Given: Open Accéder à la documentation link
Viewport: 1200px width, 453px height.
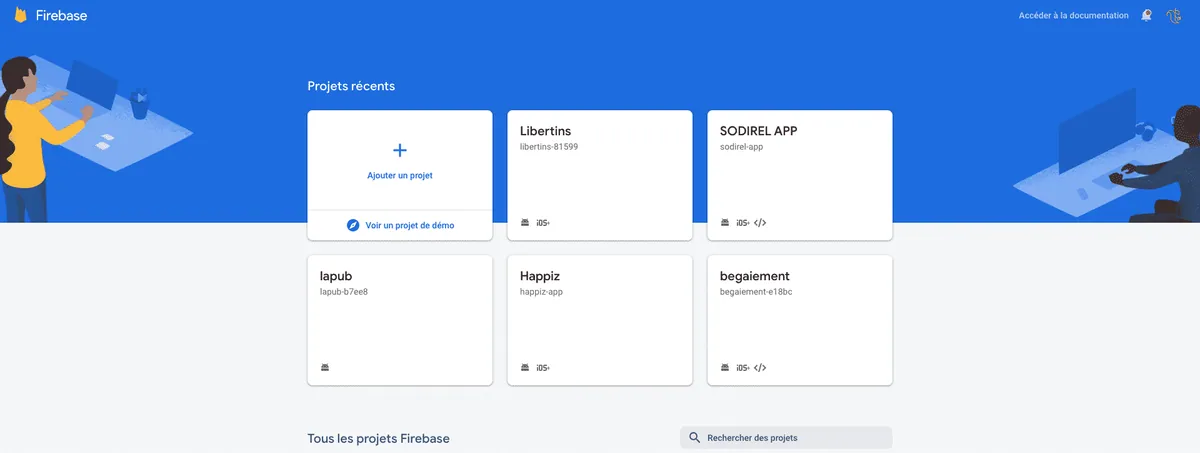Looking at the screenshot, I should [x=1073, y=15].
